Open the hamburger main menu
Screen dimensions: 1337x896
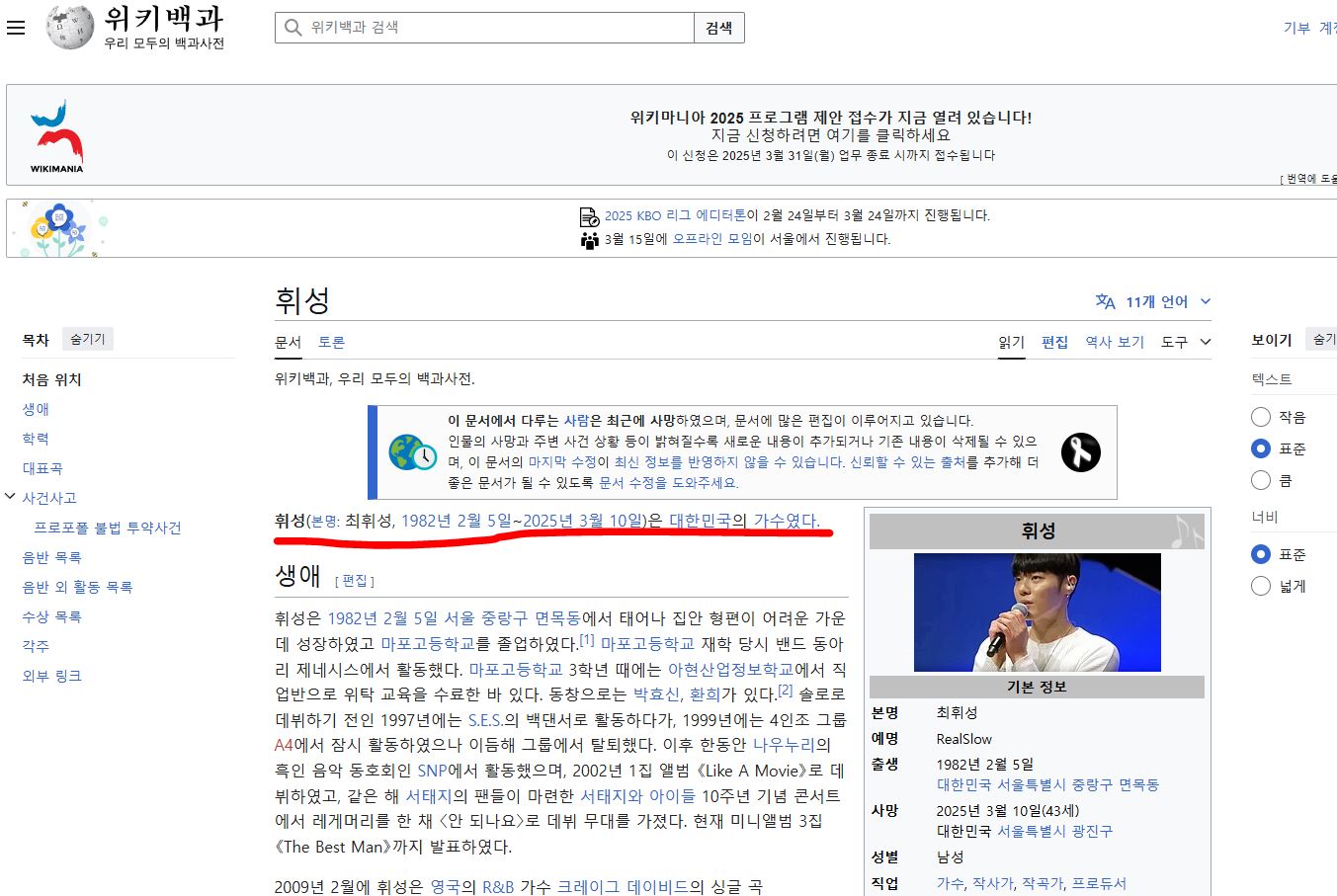(16, 28)
